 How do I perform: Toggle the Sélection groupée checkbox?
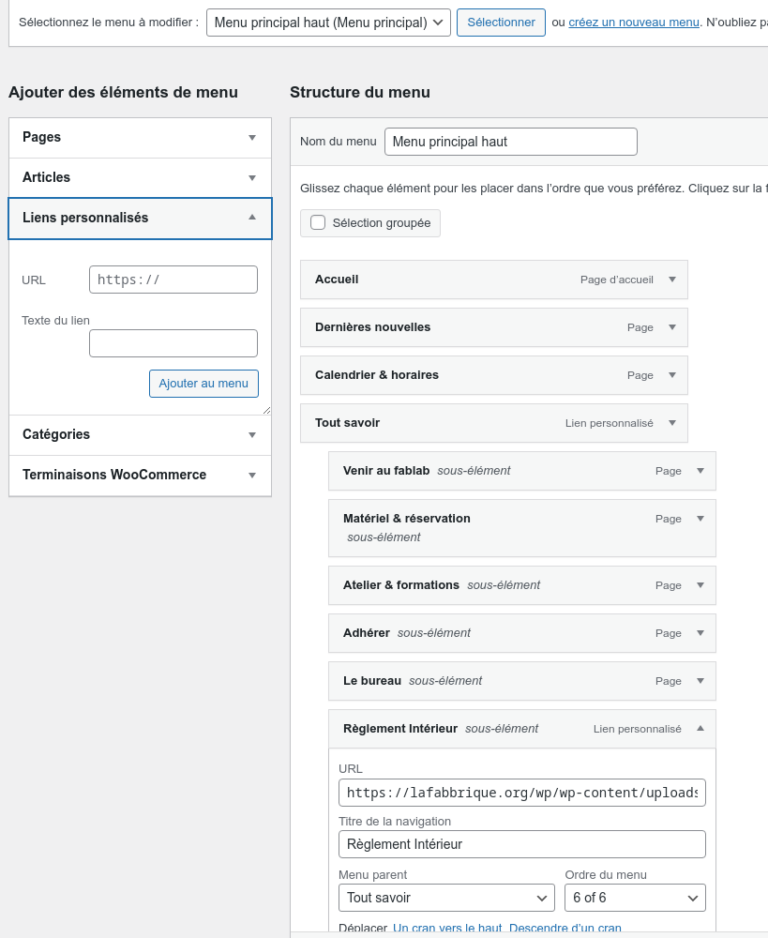coord(318,223)
